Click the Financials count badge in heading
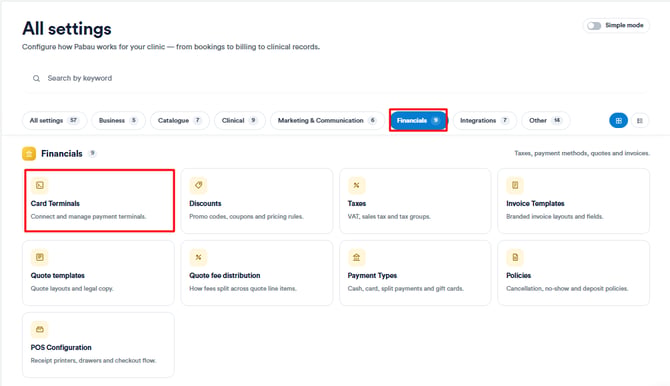The width and height of the screenshot is (670, 386). point(92,153)
